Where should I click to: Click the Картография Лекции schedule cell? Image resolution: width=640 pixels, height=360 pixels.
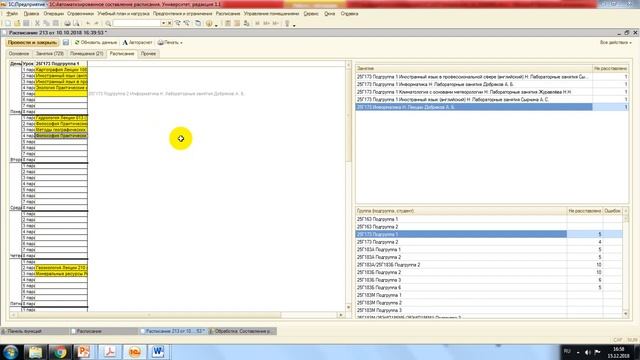pos(61,70)
